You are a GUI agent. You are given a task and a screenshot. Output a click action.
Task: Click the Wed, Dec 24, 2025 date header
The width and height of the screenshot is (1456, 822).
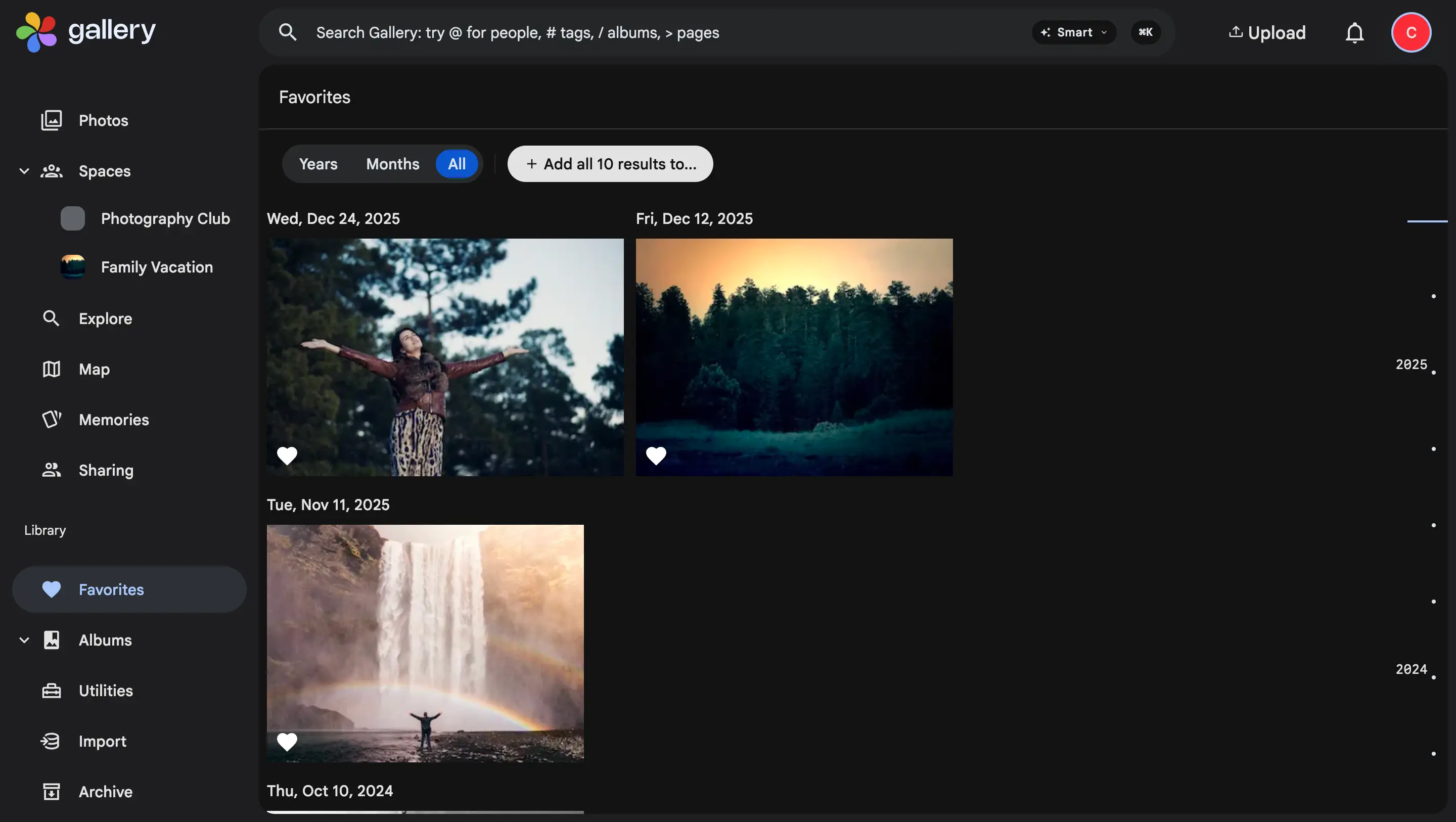coord(334,219)
